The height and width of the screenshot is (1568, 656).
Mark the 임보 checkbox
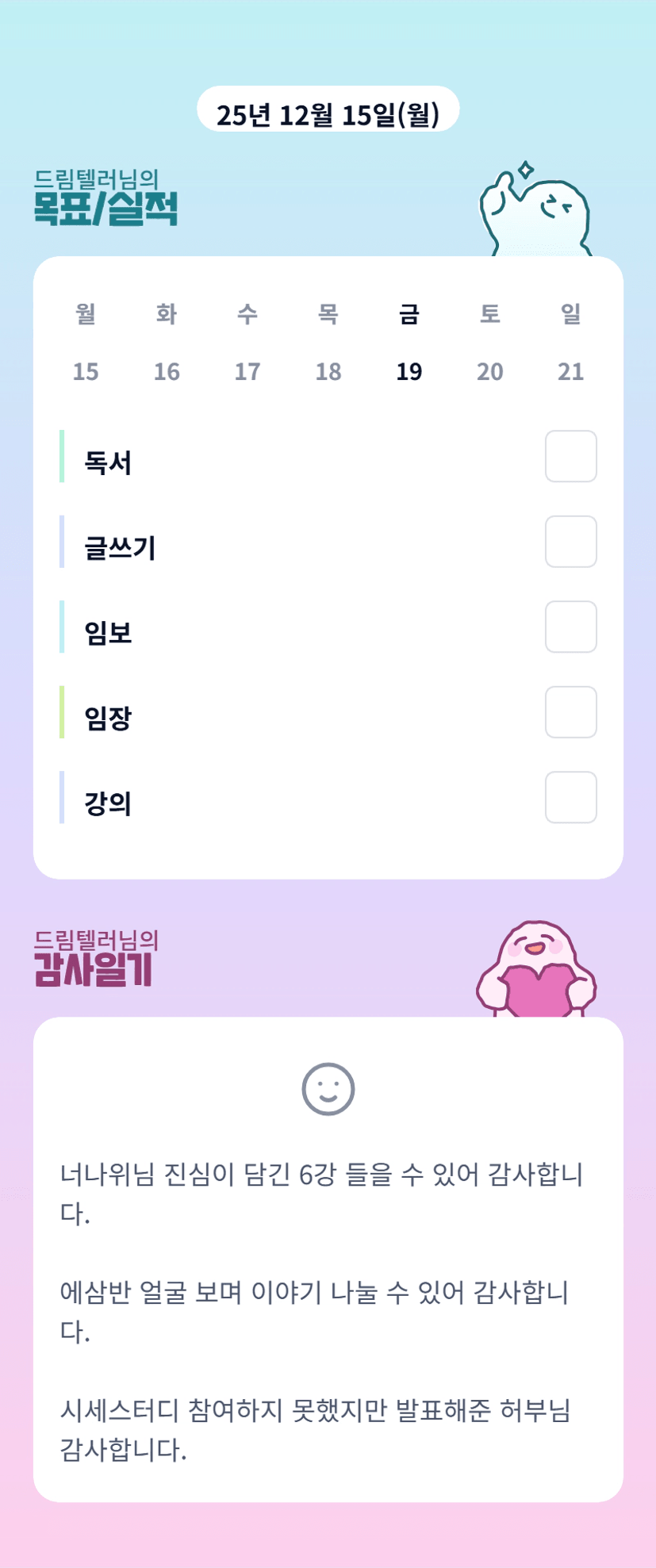click(570, 627)
